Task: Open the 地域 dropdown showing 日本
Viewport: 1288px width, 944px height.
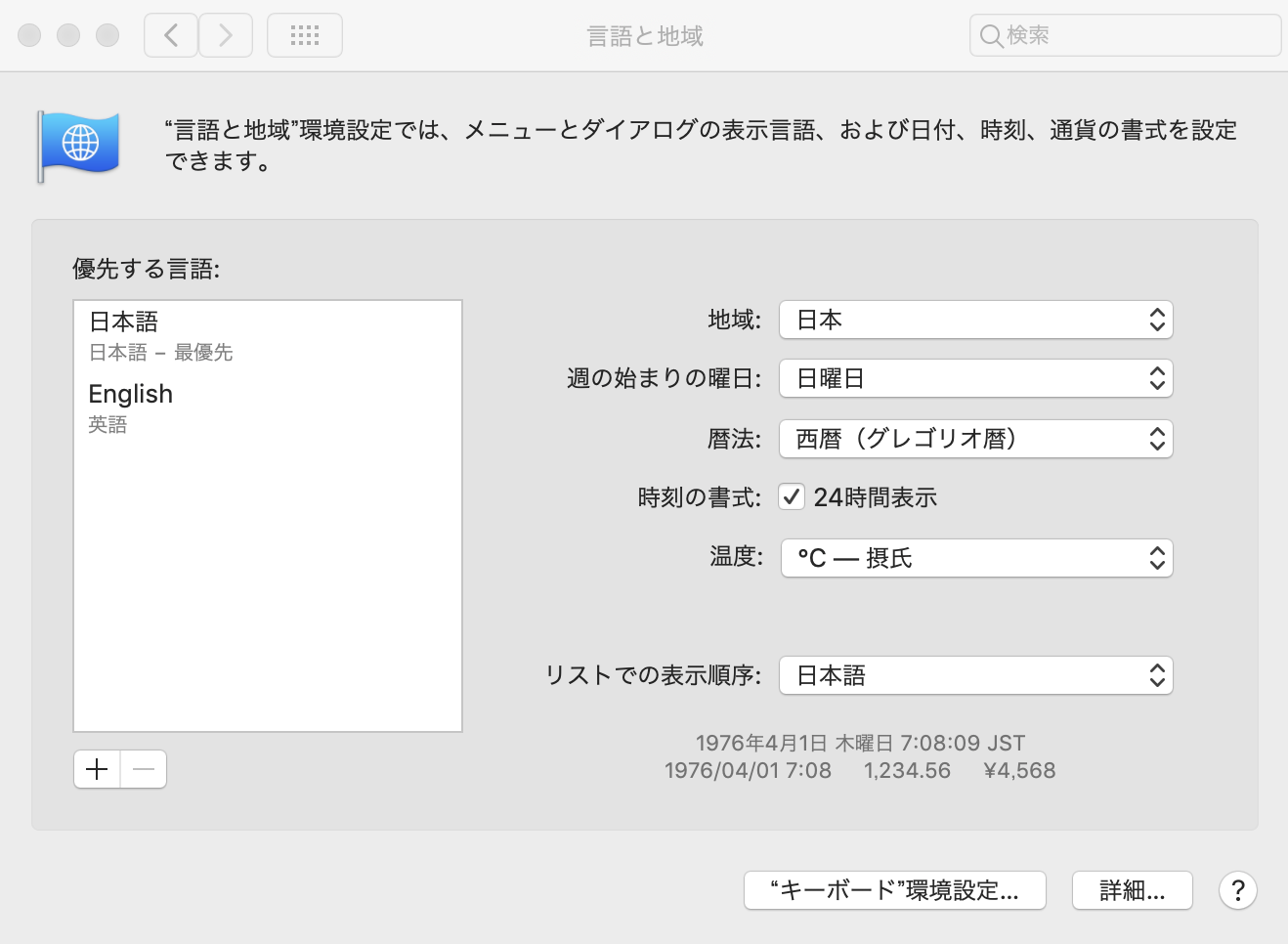Action: [975, 320]
